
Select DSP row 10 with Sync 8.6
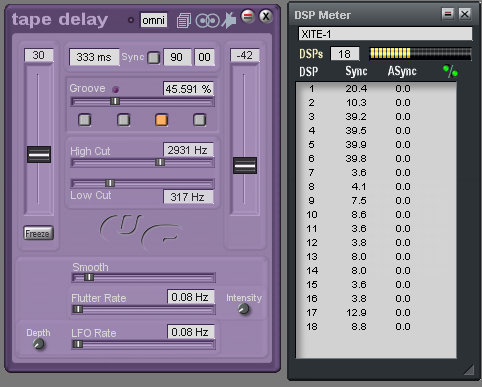[x=376, y=215]
